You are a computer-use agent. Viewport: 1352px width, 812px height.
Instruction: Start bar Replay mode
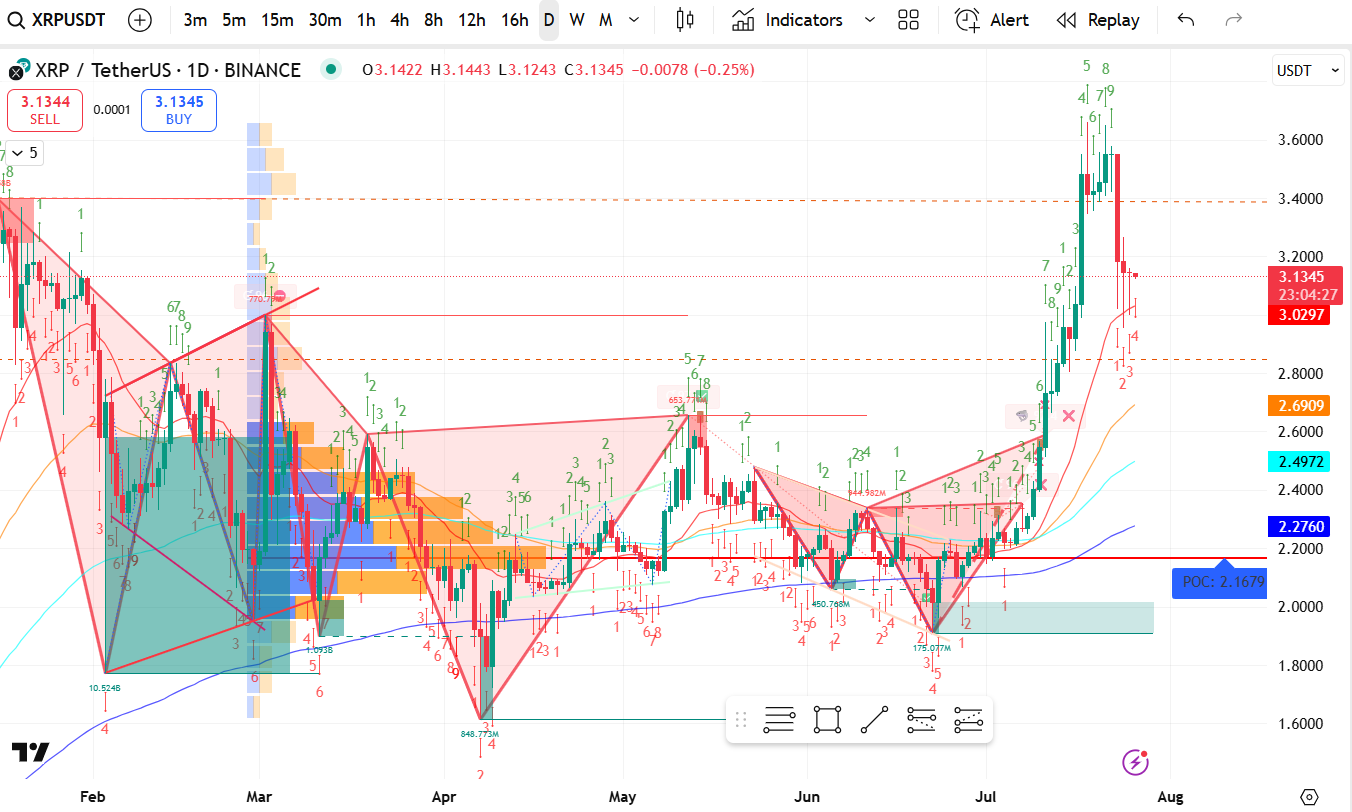coord(1098,20)
